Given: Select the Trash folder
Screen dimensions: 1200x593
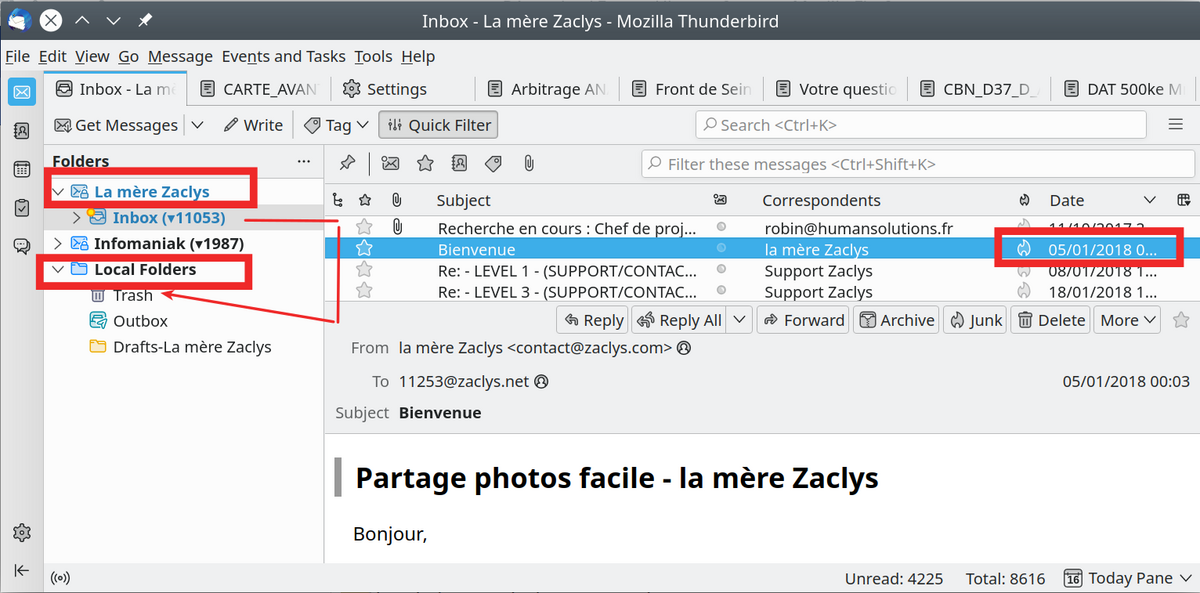Looking at the screenshot, I should click(133, 295).
